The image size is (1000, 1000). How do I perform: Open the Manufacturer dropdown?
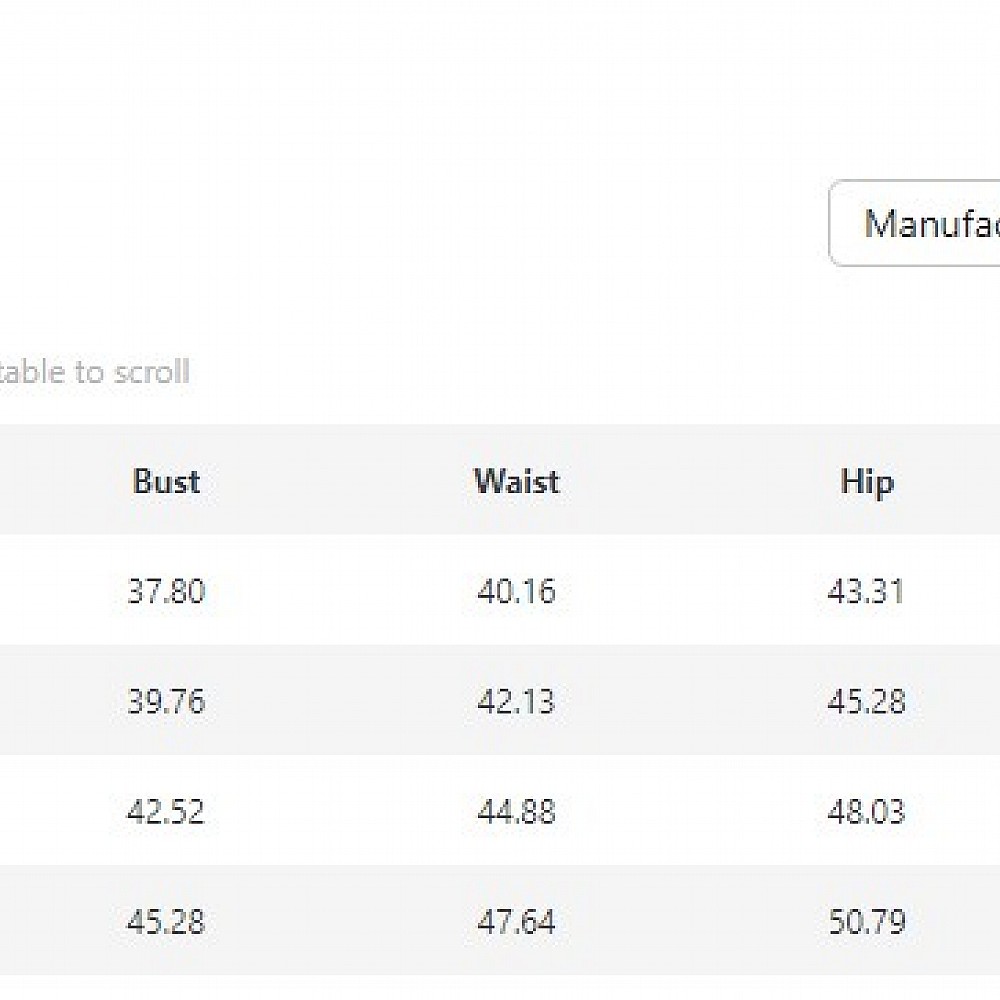[x=915, y=223]
